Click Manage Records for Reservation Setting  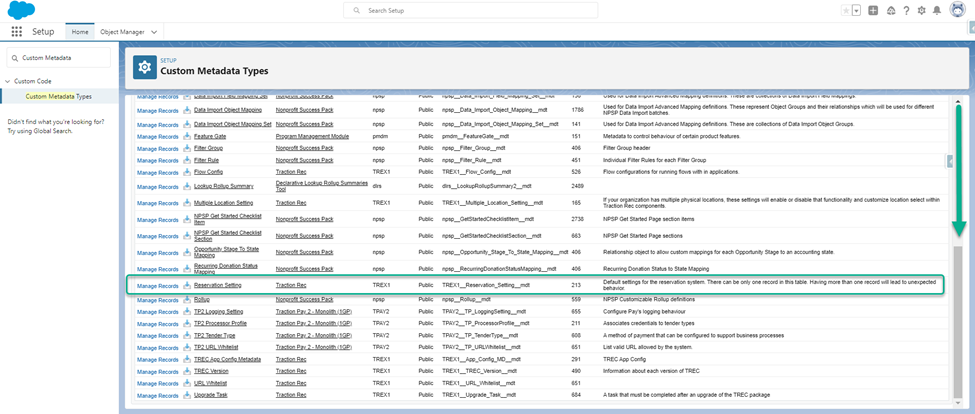click(157, 285)
